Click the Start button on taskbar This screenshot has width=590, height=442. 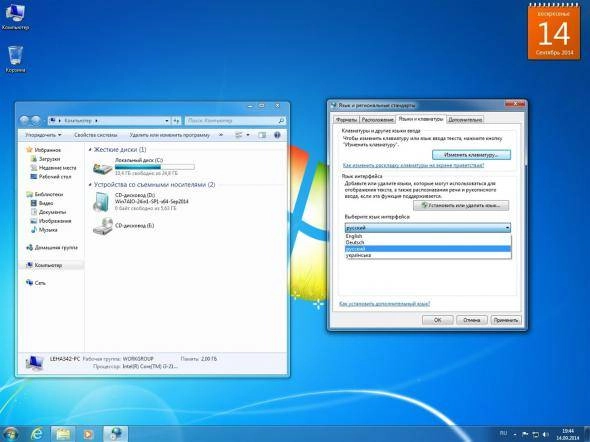click(10, 434)
